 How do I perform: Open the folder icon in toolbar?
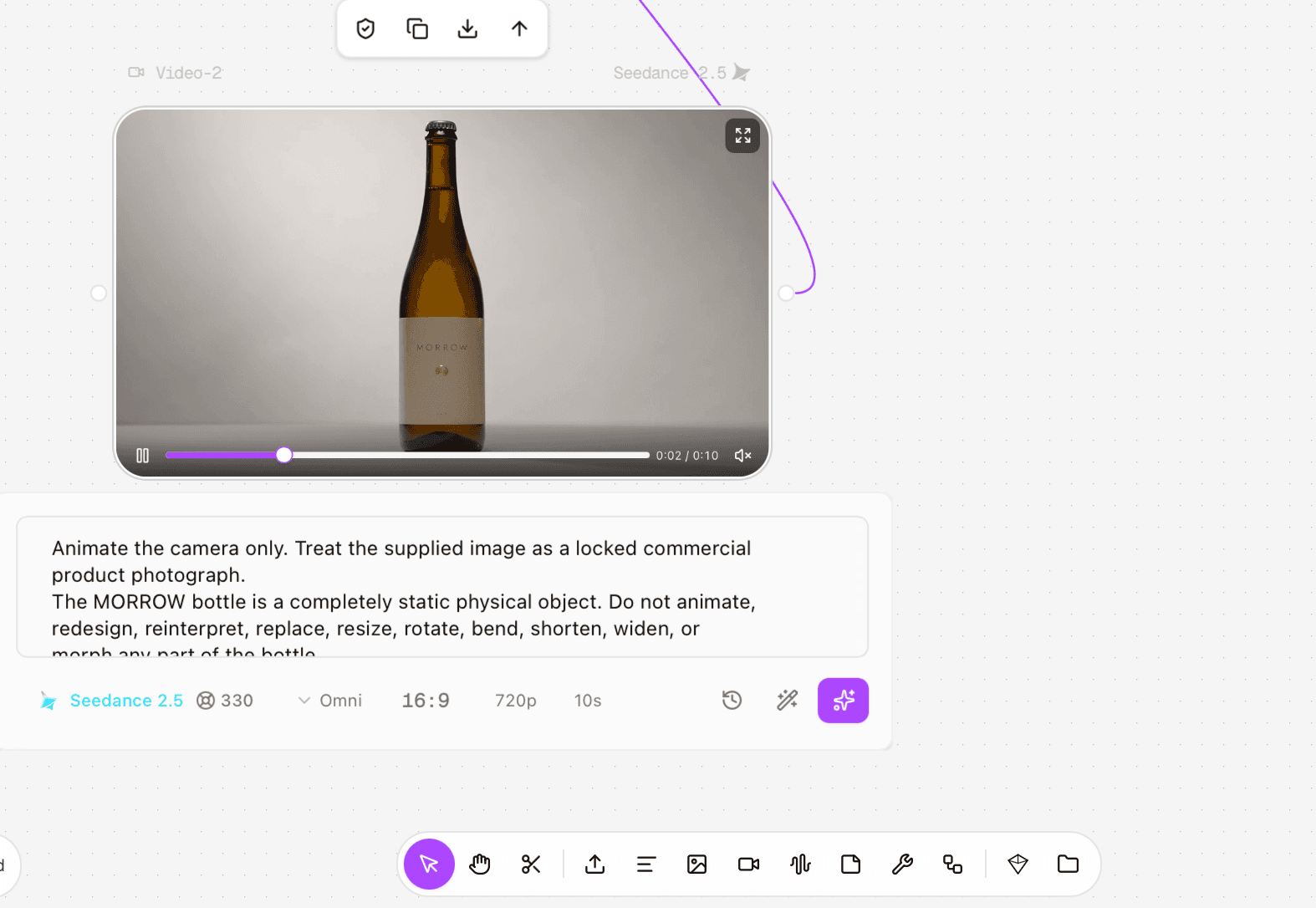click(1068, 865)
